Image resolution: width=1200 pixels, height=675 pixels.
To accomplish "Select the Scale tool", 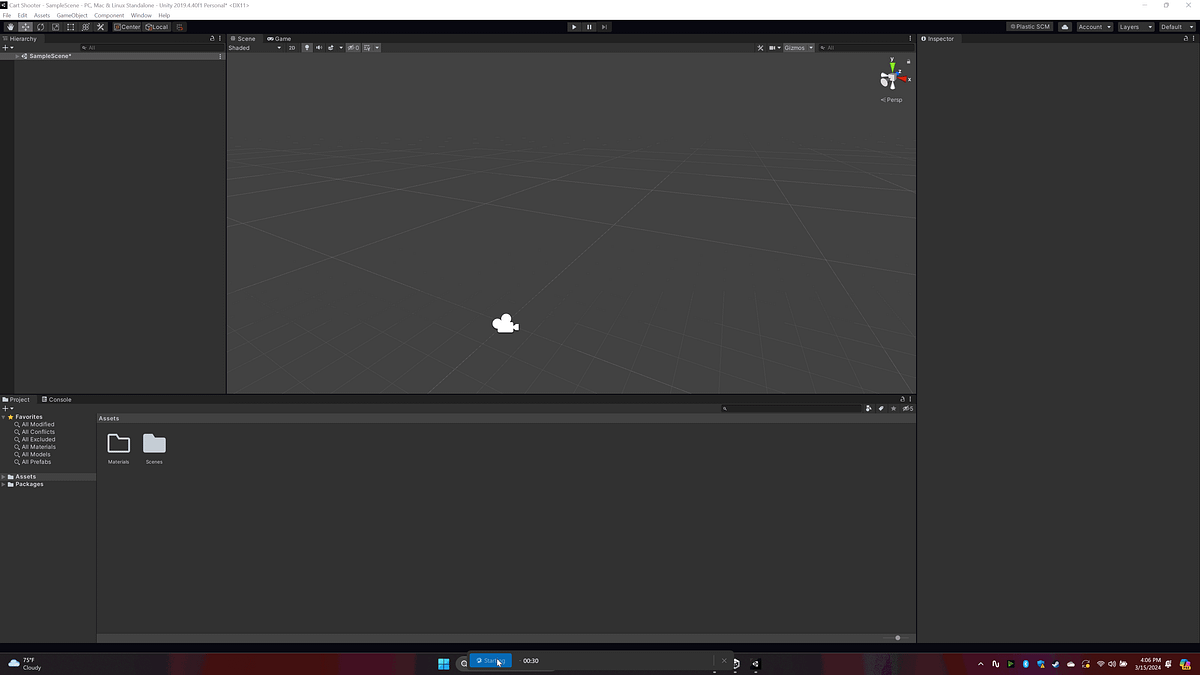I will (56, 27).
